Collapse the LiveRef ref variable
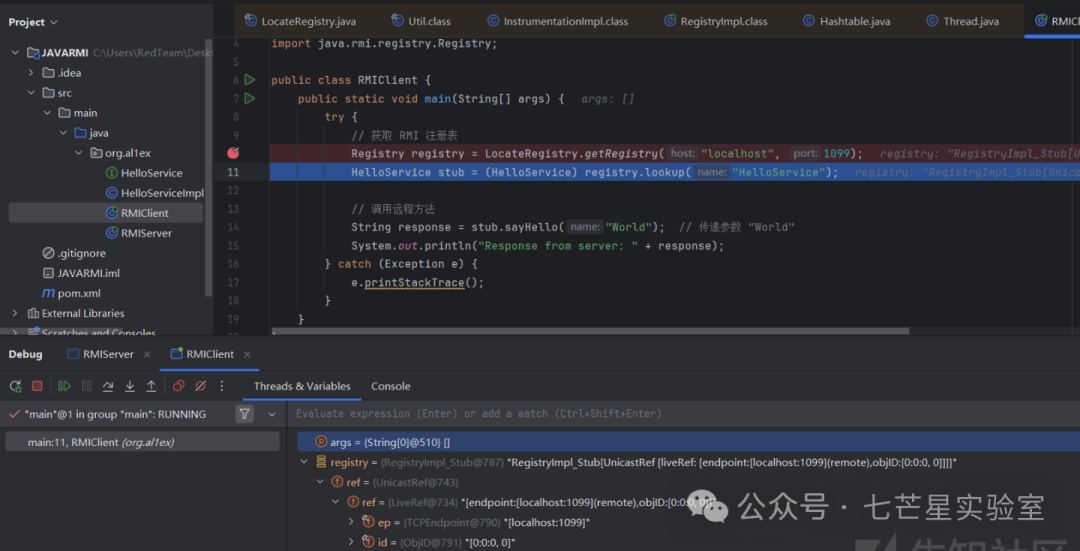Screen dimensions: 1080x551 [335, 502]
